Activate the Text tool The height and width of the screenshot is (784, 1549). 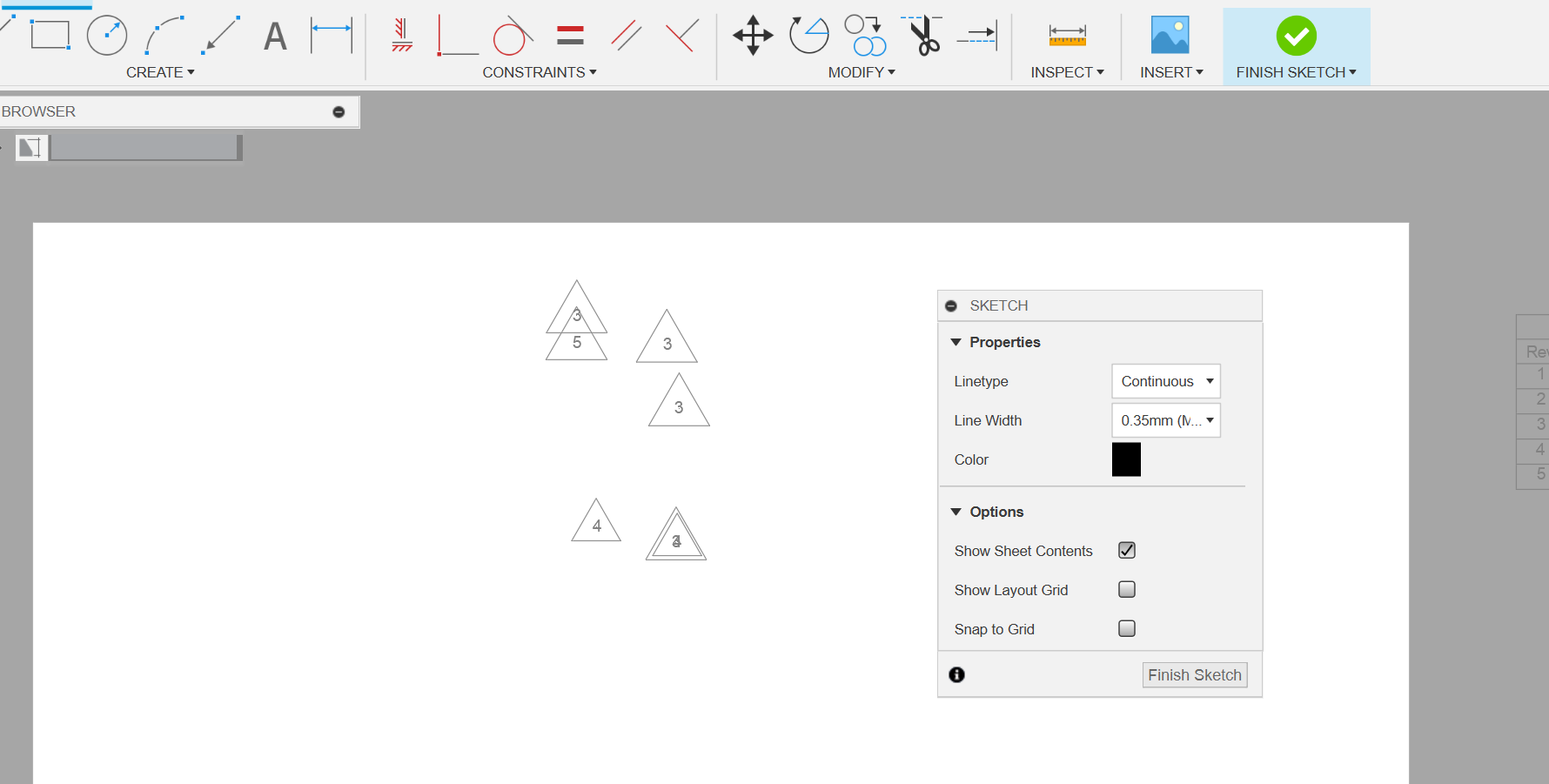point(275,35)
